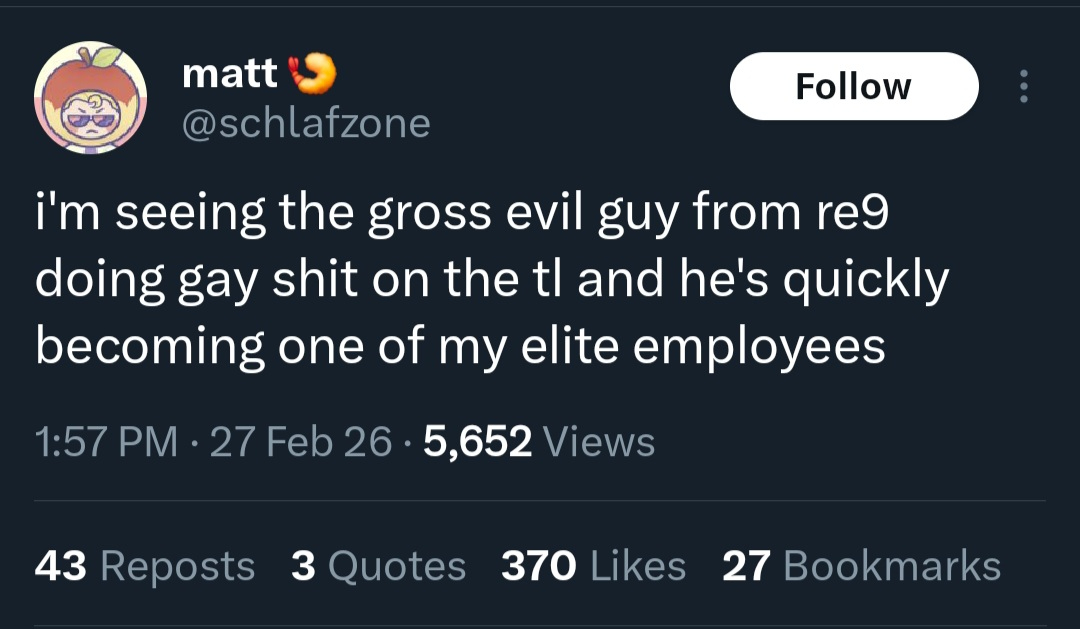Click the 27 Bookmarks stat
1080x629 pixels.
click(861, 566)
